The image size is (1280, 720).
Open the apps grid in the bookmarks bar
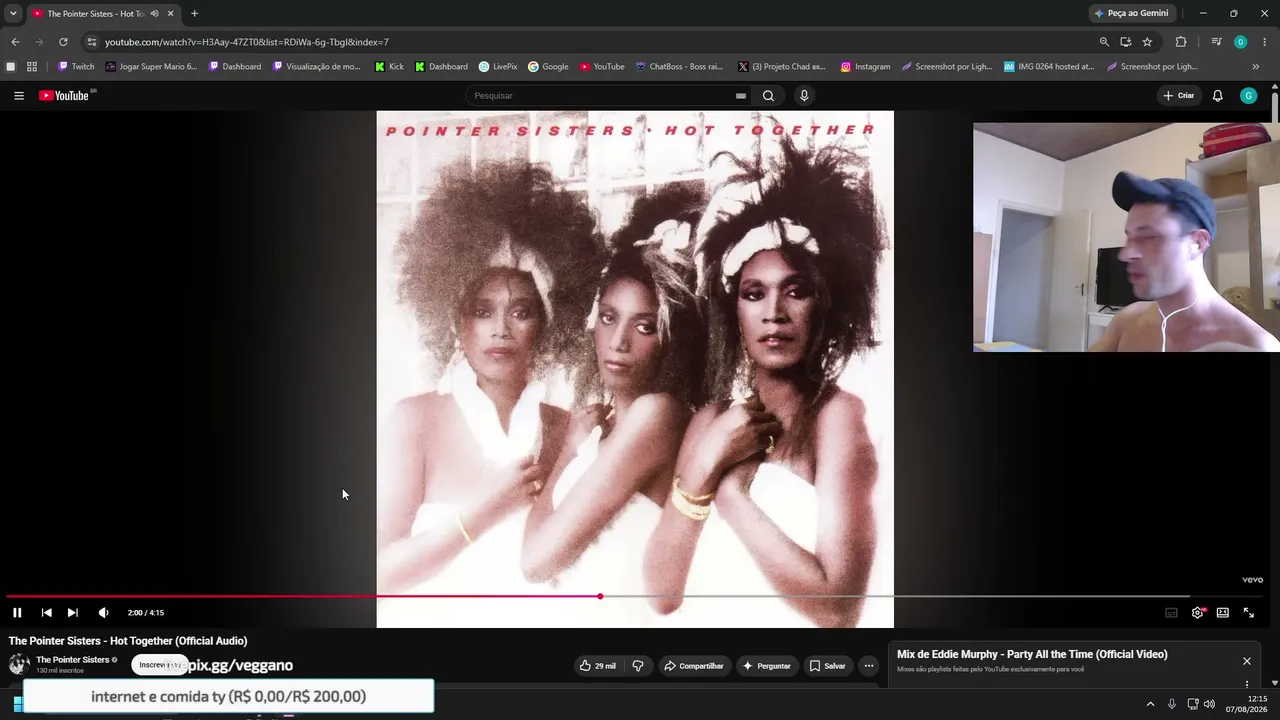point(32,67)
